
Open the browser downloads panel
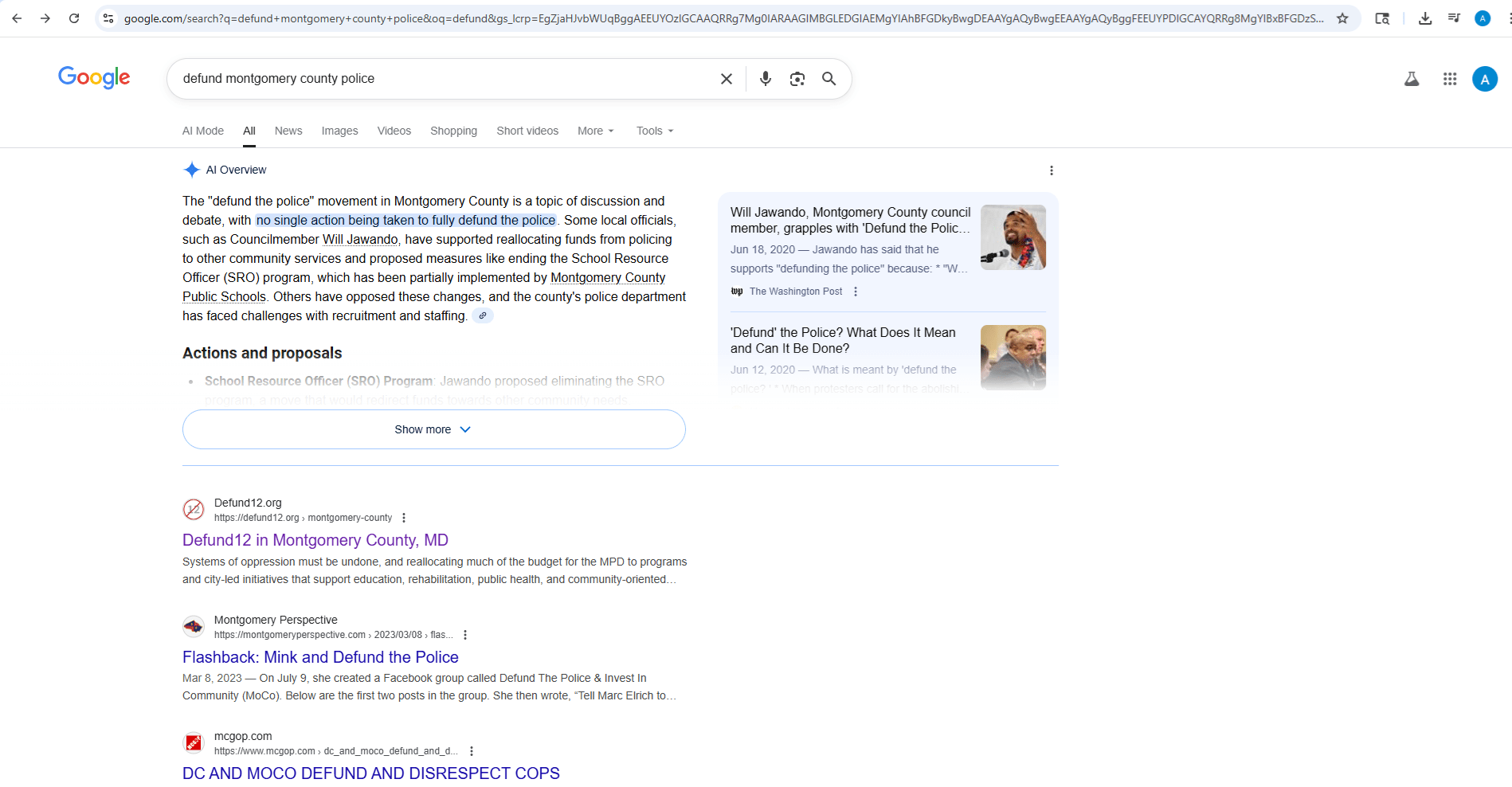coord(1425,18)
